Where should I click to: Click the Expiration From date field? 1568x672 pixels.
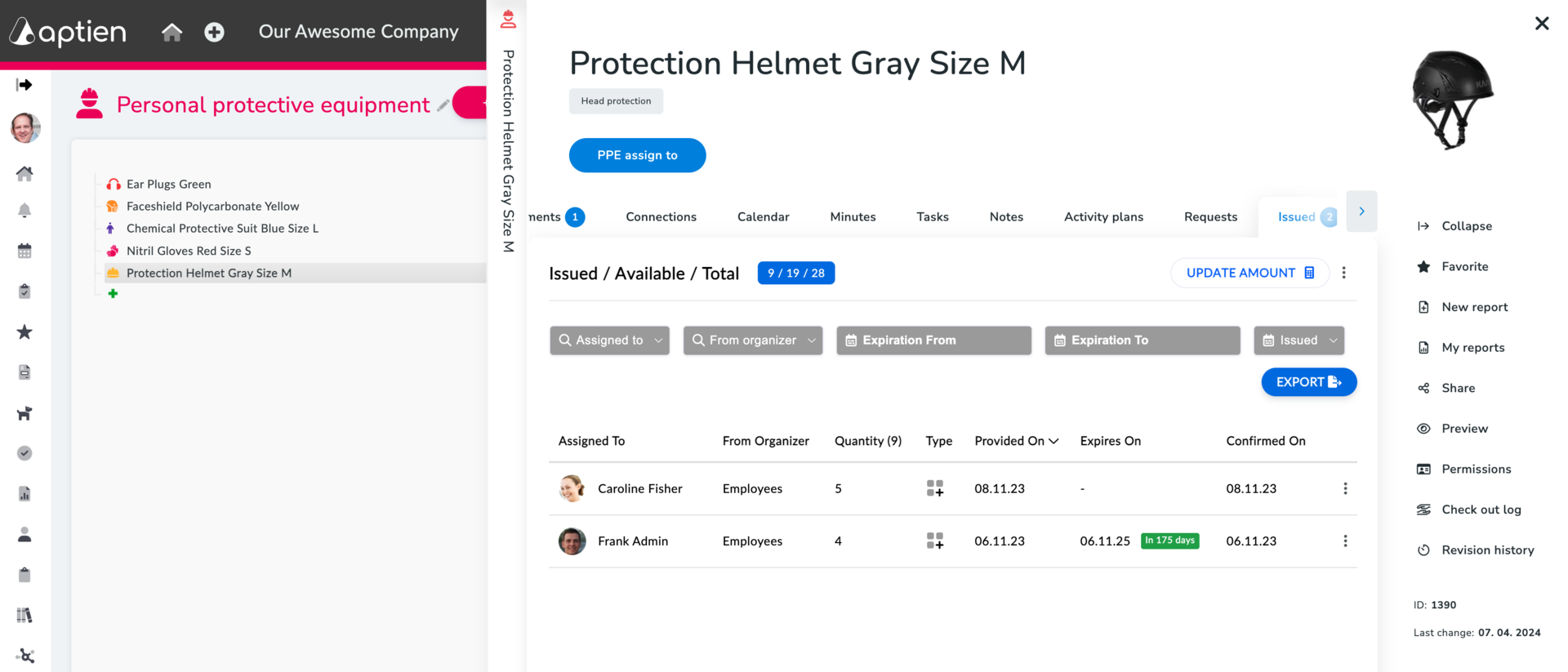coord(933,340)
